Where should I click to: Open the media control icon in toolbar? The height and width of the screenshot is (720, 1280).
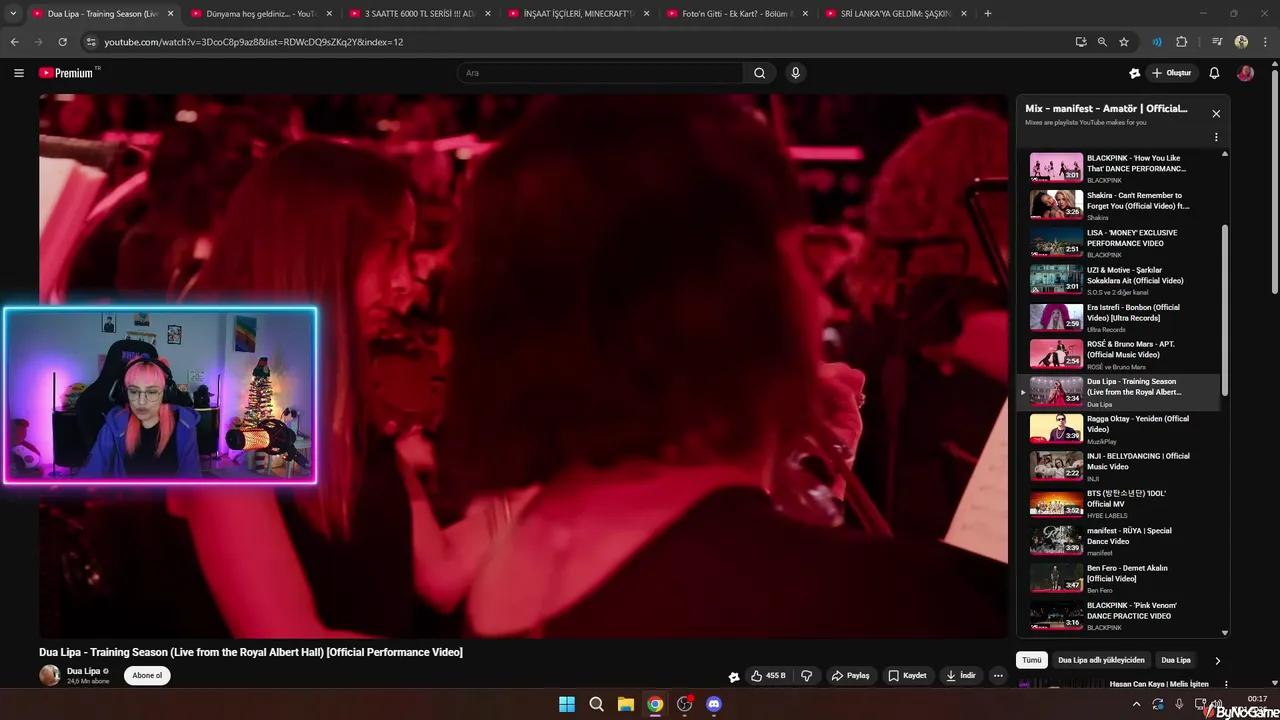[1217, 42]
